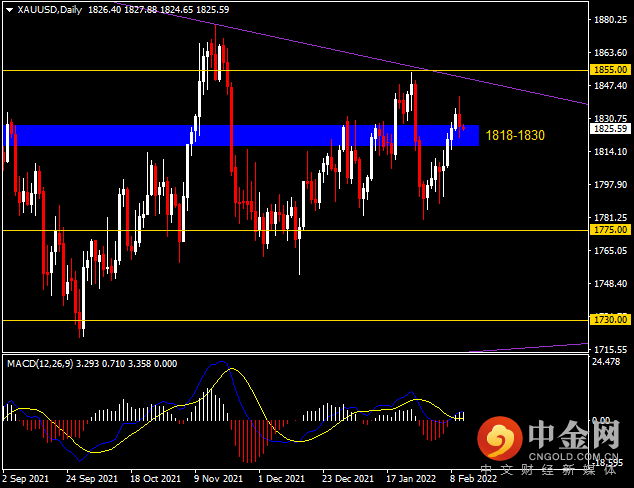Click the 17 Jan 2022 date label

pyautogui.click(x=411, y=479)
